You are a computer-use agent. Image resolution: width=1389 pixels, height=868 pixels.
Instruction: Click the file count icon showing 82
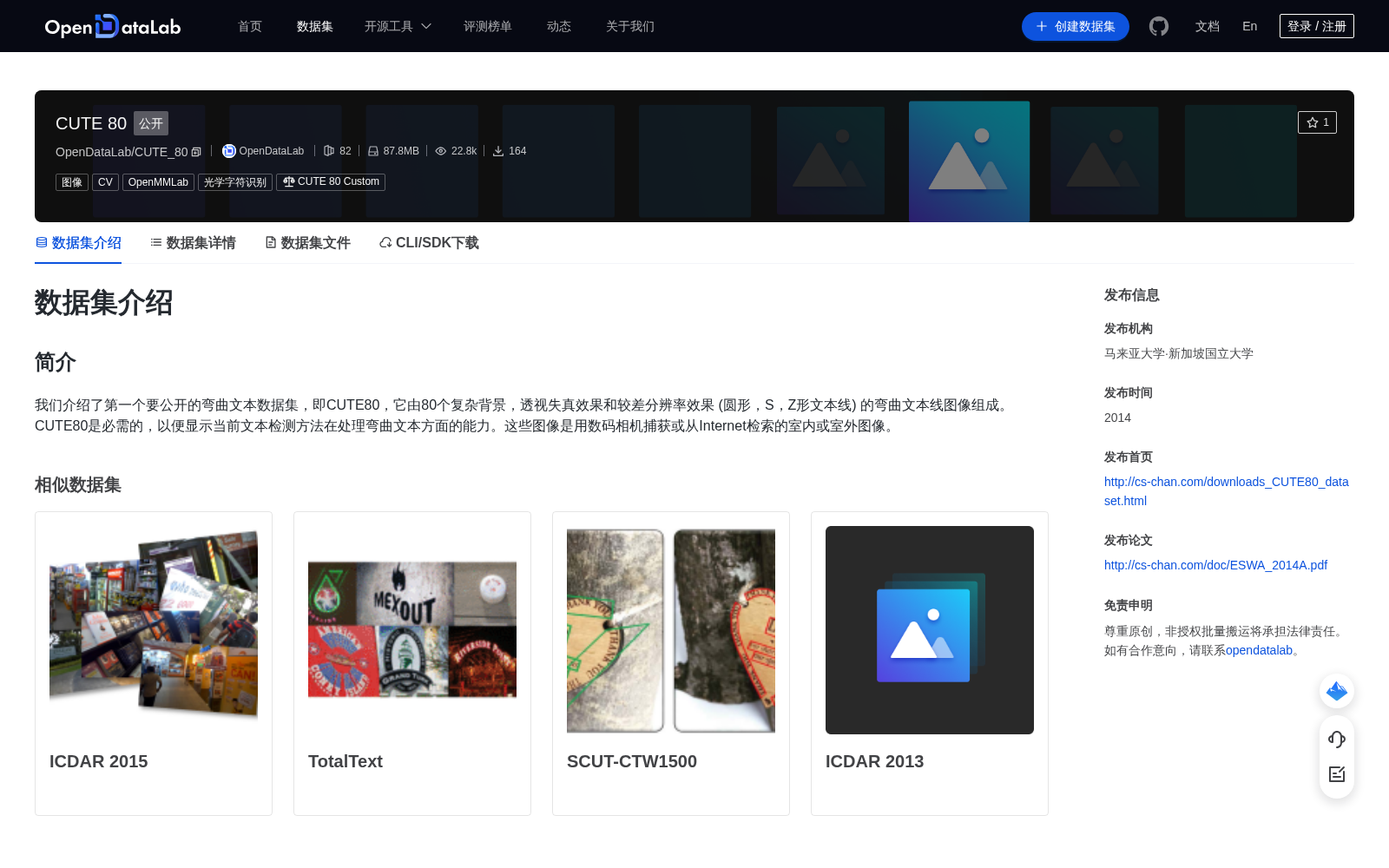click(329, 151)
